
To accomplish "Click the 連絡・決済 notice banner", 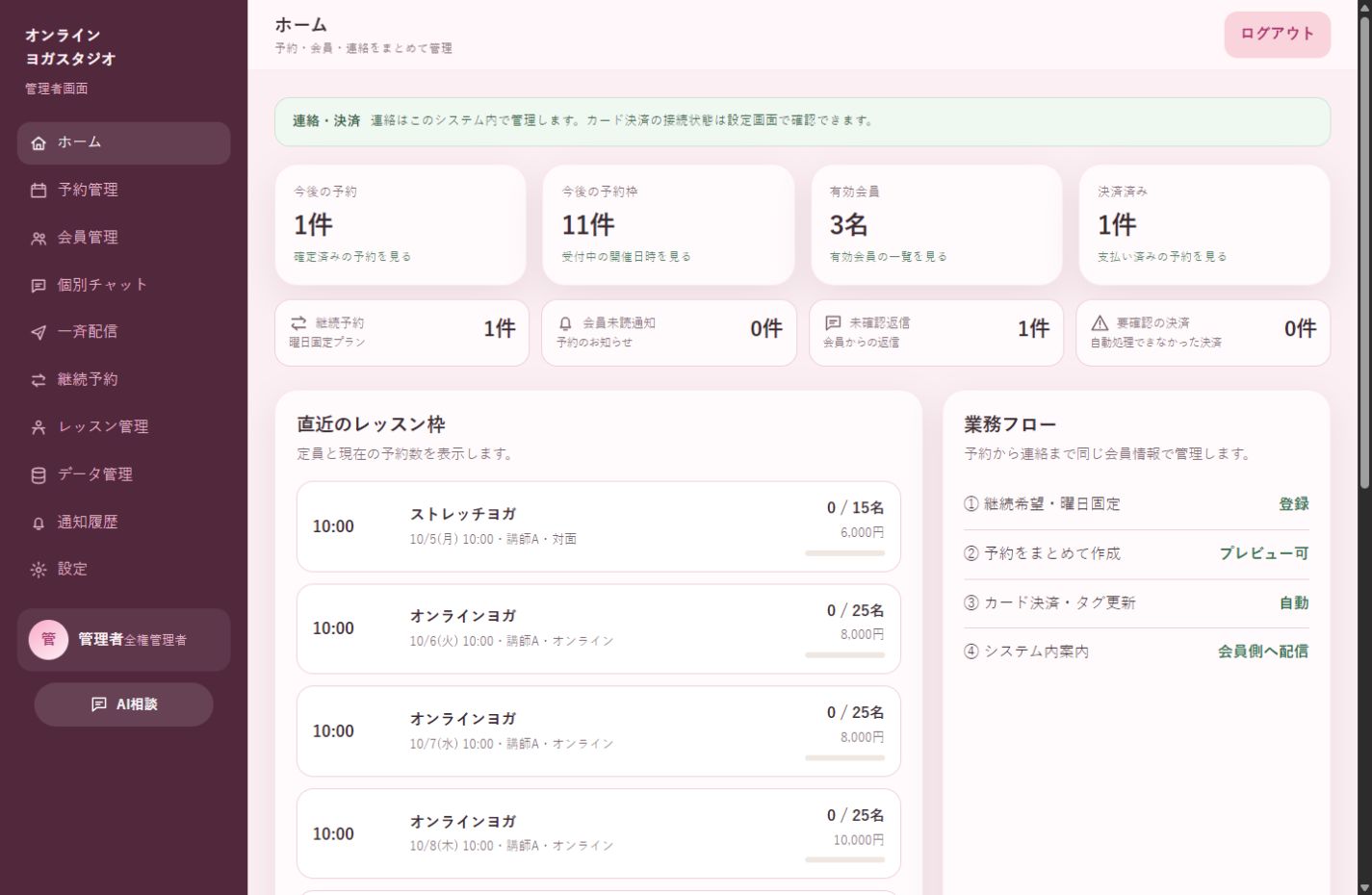I will (x=802, y=121).
